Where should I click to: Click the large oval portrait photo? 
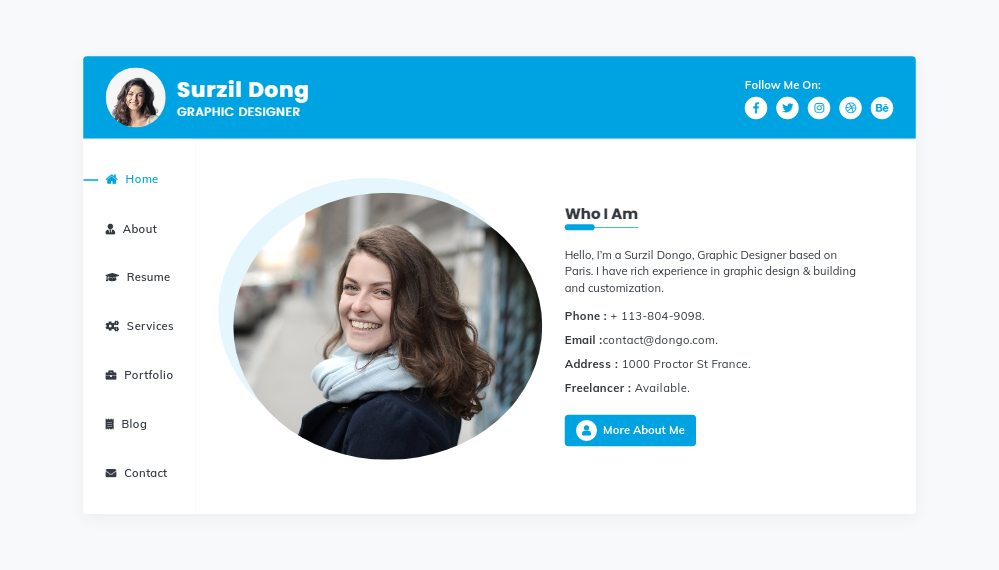(x=388, y=326)
